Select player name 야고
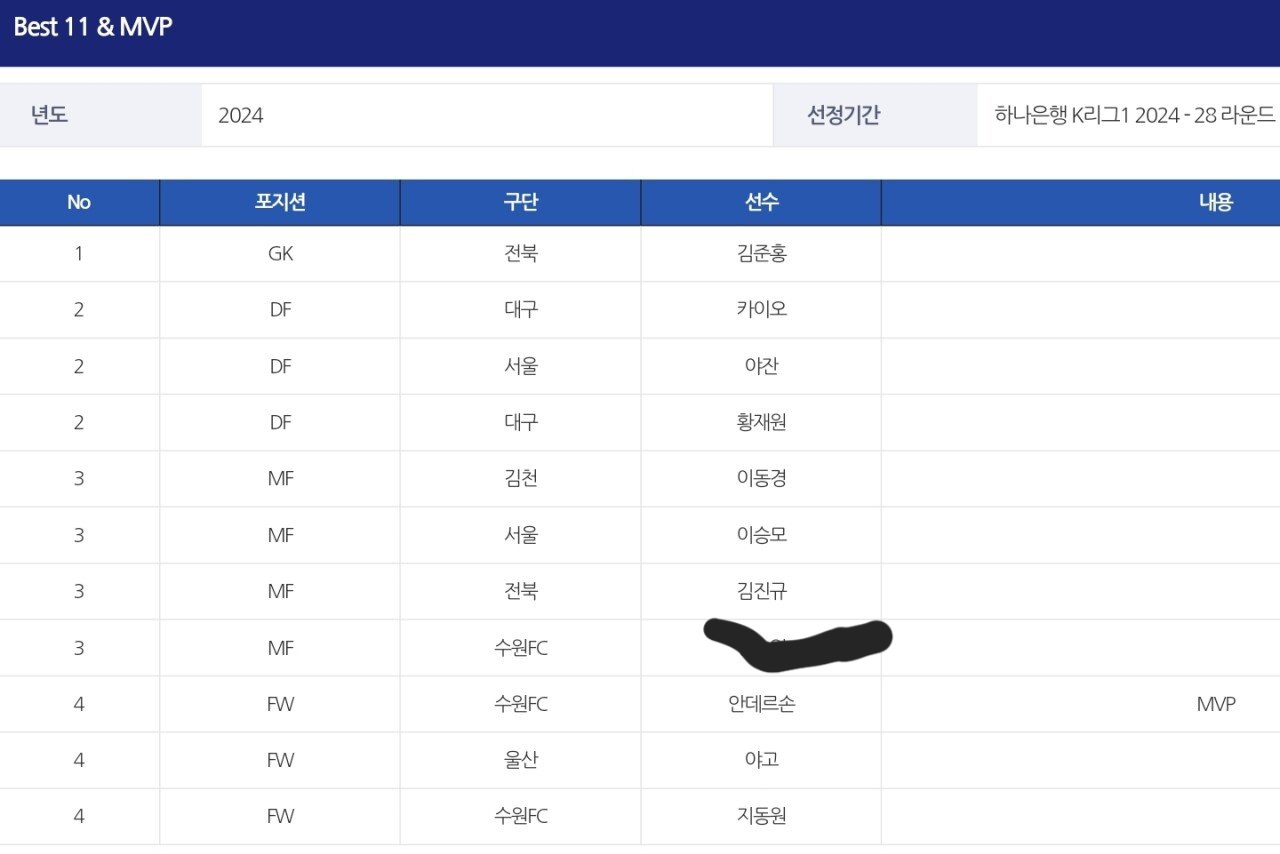 761,760
